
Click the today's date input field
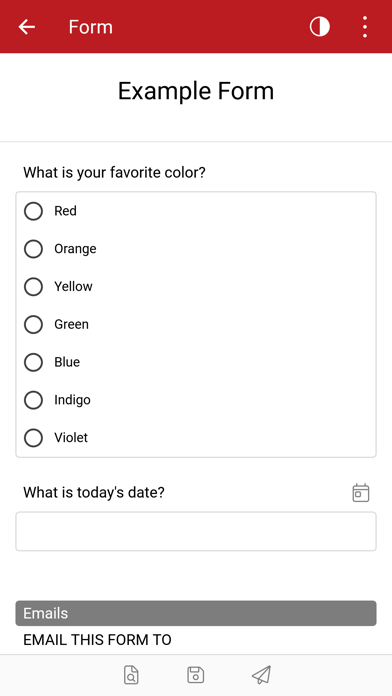click(196, 531)
